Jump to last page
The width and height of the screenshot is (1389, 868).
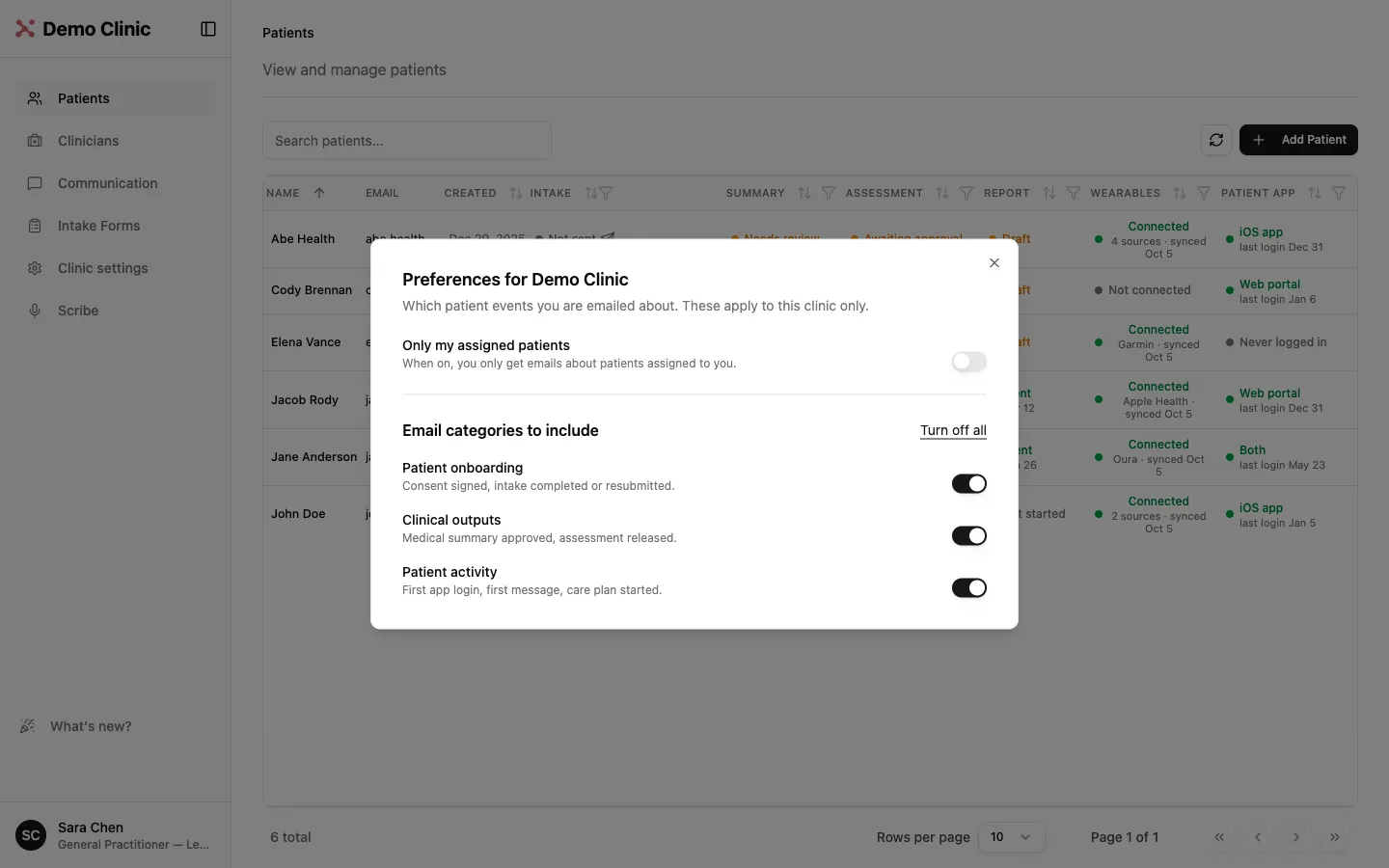[1335, 837]
